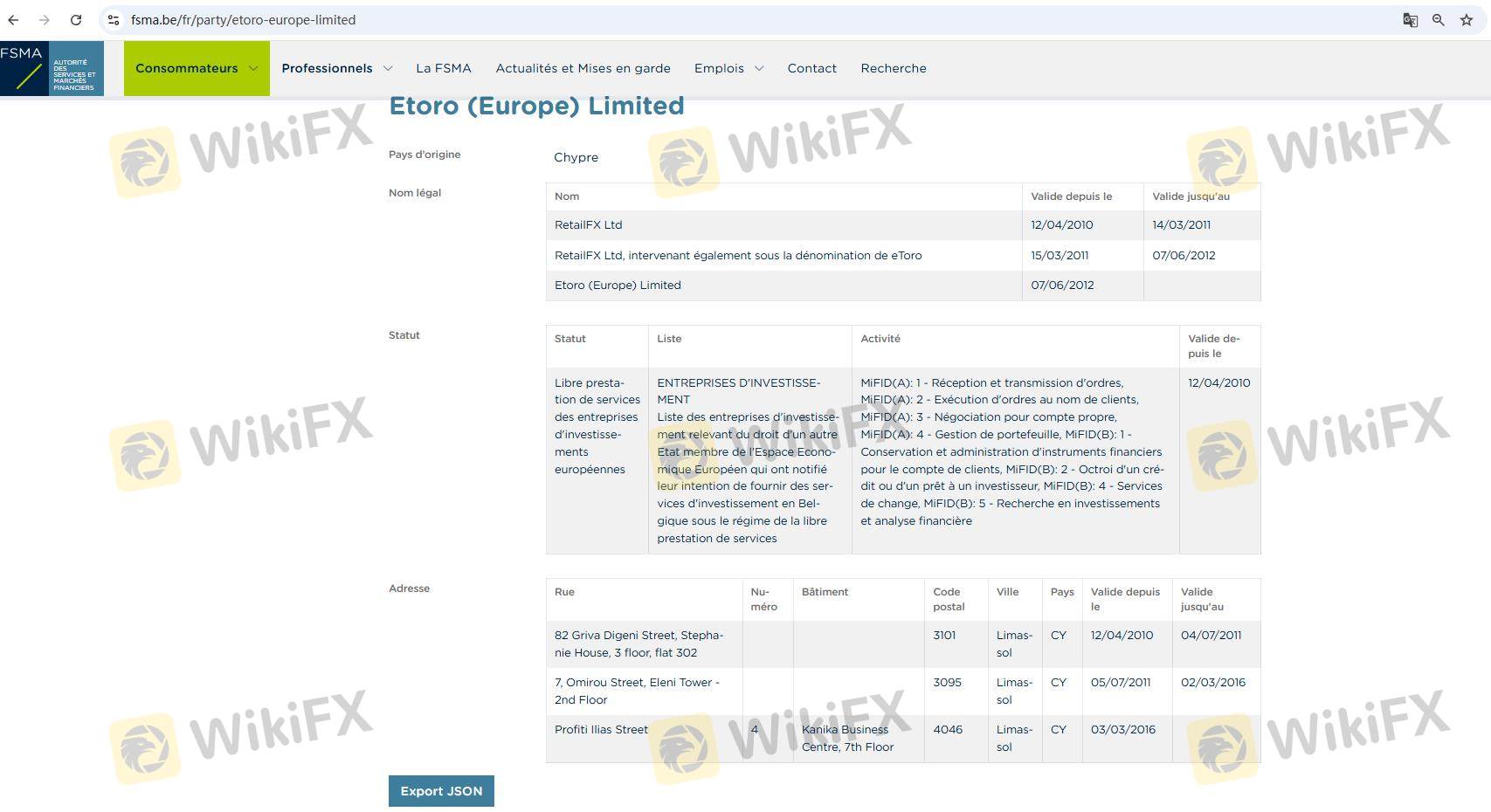This screenshot has height=812, width=1491.
Task: Open Actualités et Mises en garde
Action: 583,68
